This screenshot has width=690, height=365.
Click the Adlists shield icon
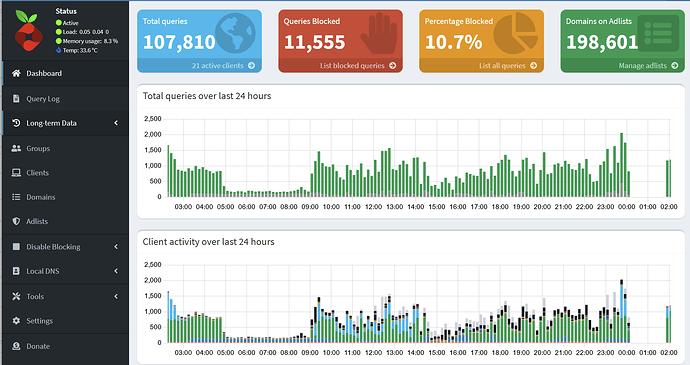pos(16,221)
